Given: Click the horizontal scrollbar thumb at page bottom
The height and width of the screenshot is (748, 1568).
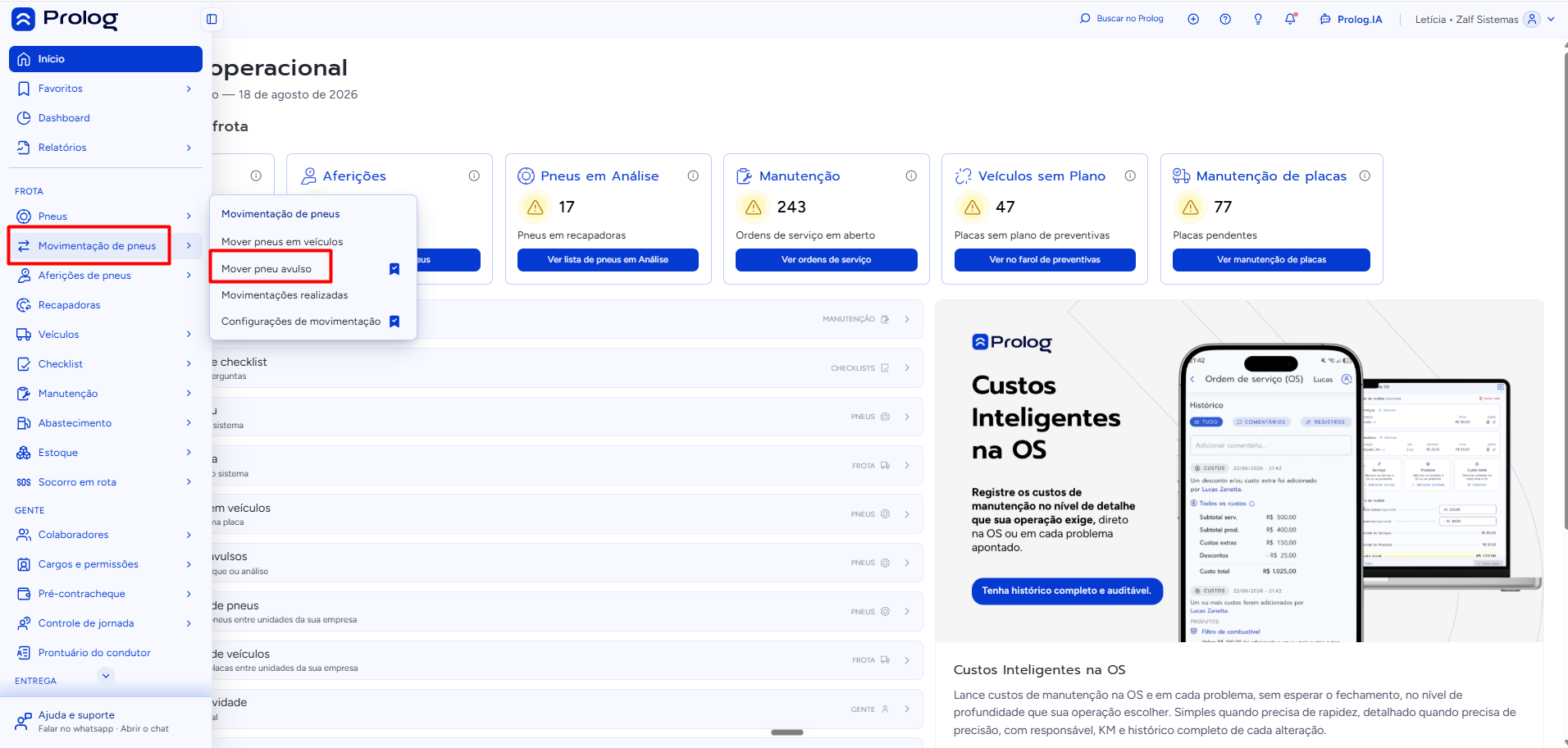Looking at the screenshot, I should (787, 732).
